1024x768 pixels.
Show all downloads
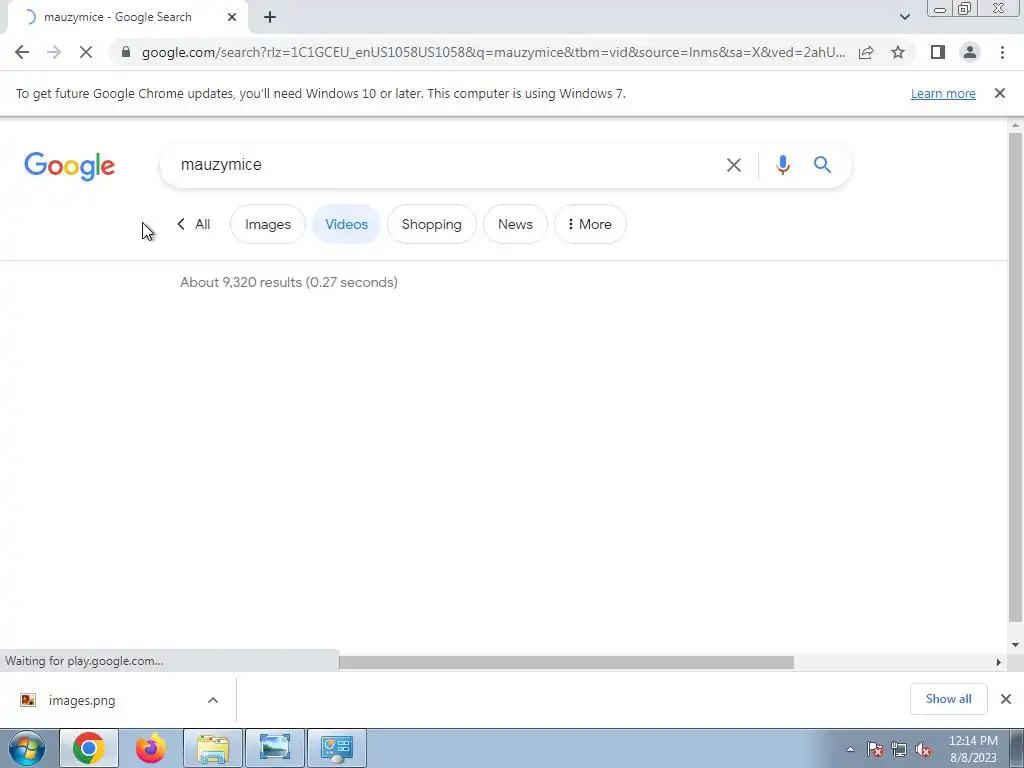point(948,699)
